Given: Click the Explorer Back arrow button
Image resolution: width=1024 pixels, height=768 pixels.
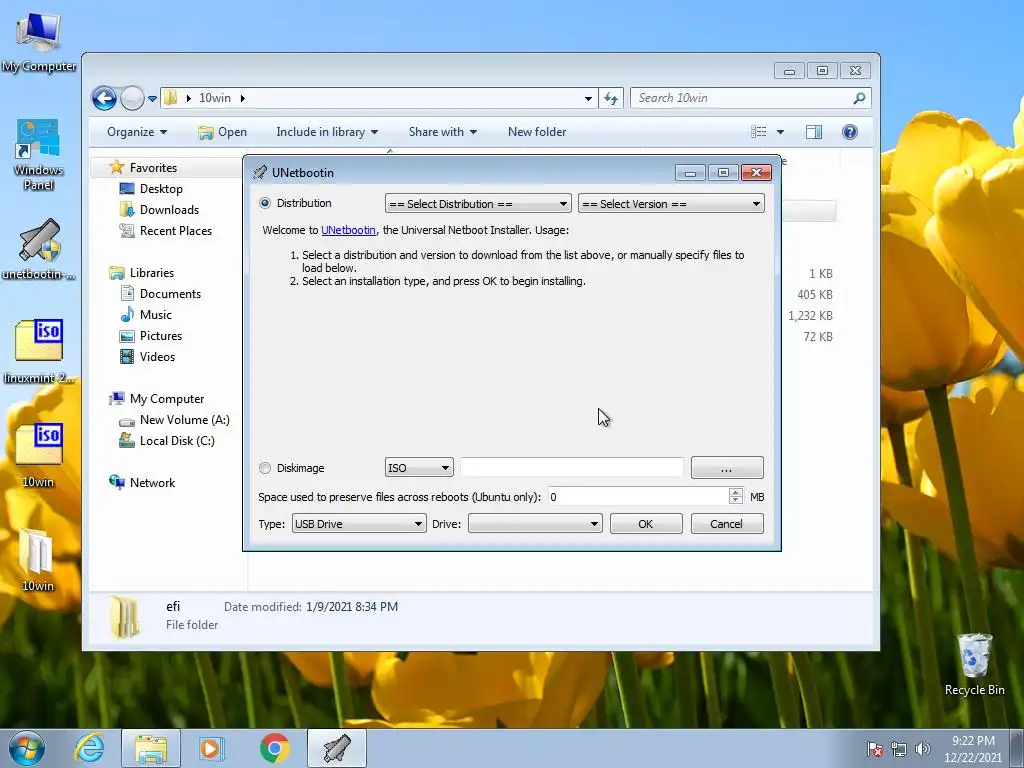Looking at the screenshot, I should tap(104, 99).
